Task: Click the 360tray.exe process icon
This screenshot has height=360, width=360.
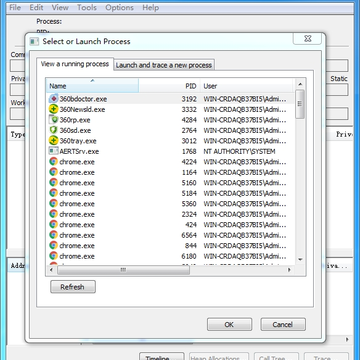Action: (x=53, y=141)
